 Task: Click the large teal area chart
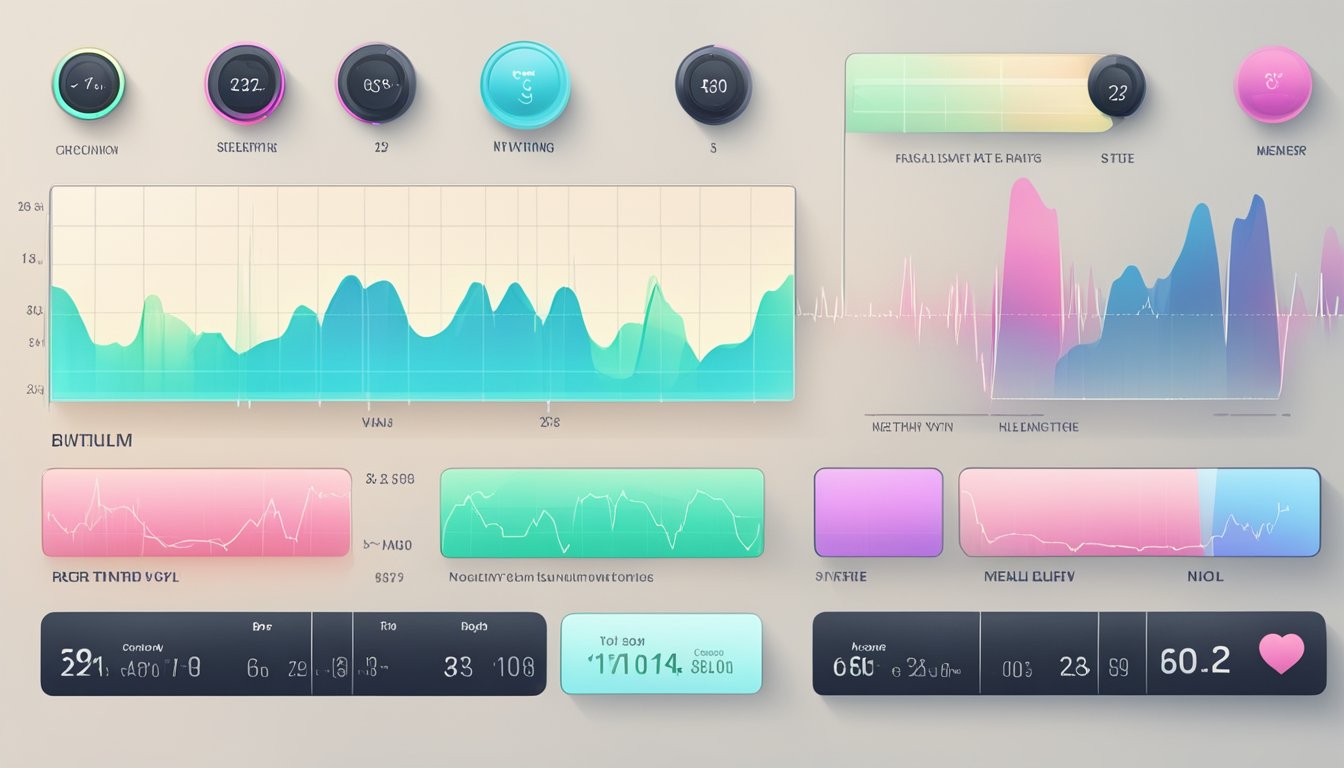tap(422, 294)
